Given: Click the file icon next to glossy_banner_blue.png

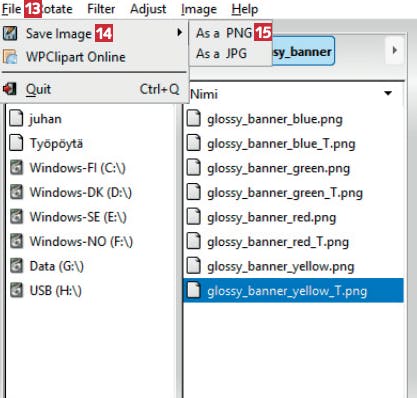Looking at the screenshot, I should tap(193, 119).
